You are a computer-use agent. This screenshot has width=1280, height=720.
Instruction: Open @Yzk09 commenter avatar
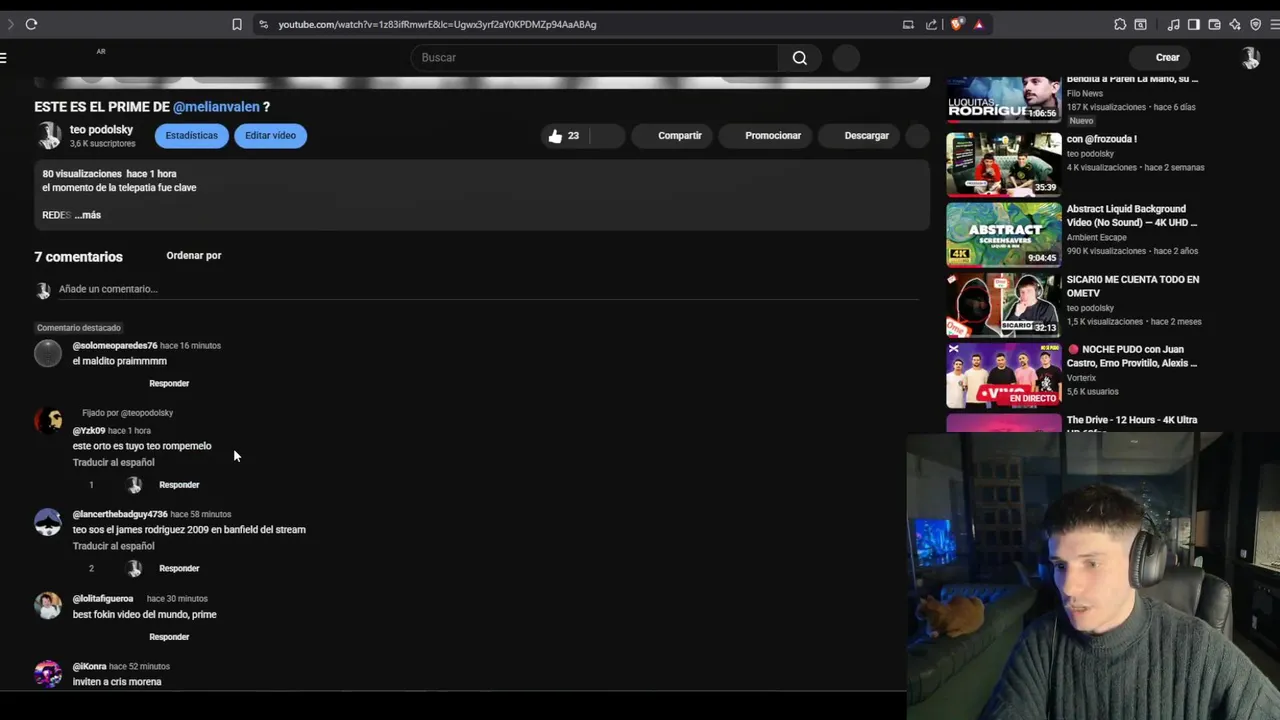pos(48,420)
